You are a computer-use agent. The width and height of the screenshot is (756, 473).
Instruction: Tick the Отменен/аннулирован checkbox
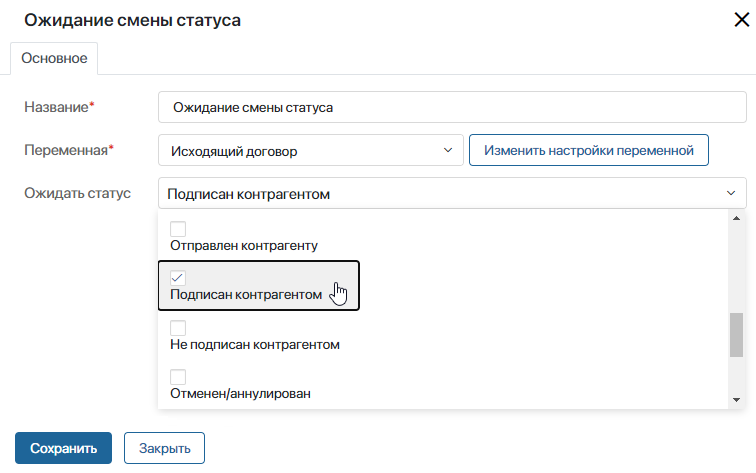coord(178,377)
